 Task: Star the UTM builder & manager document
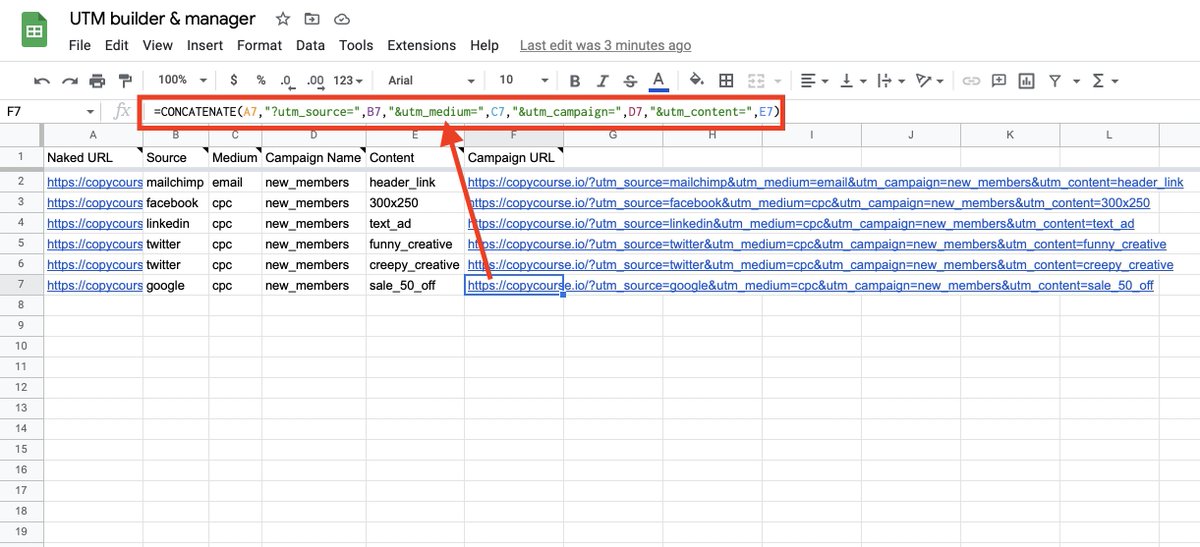click(283, 19)
